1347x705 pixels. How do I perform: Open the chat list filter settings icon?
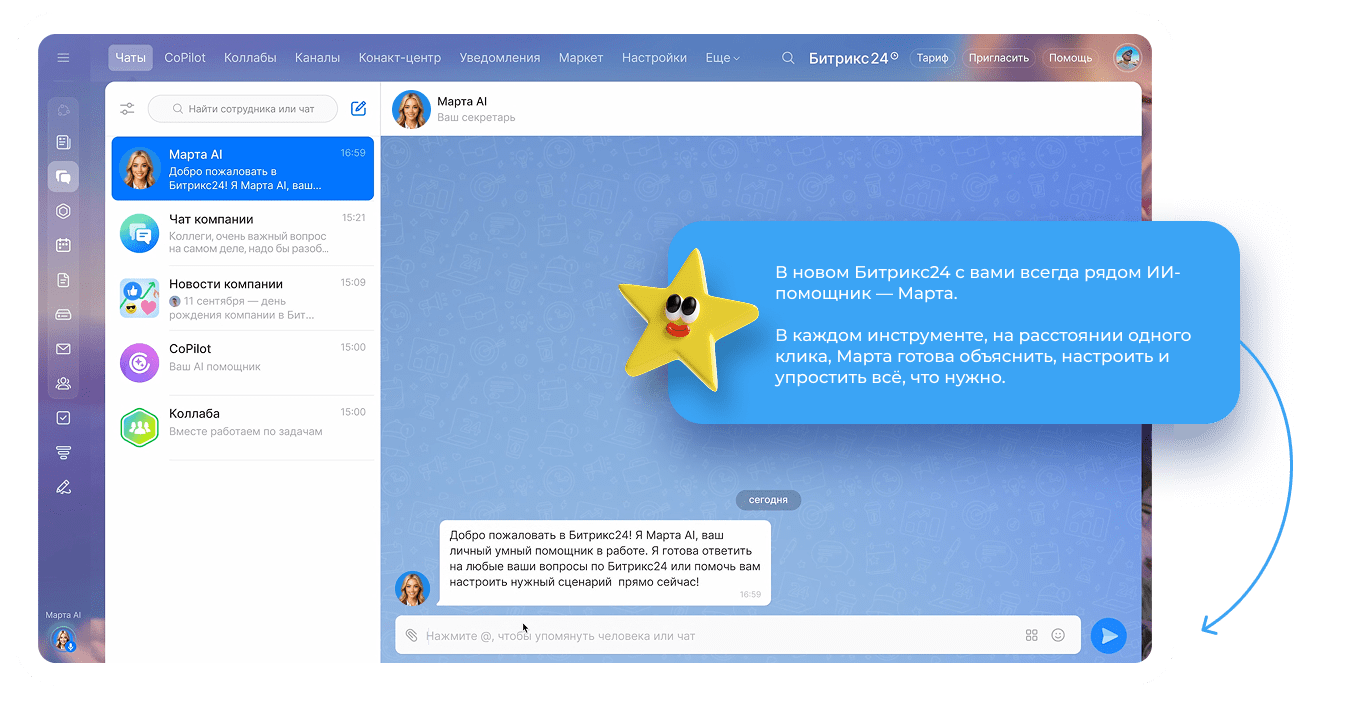(127, 109)
